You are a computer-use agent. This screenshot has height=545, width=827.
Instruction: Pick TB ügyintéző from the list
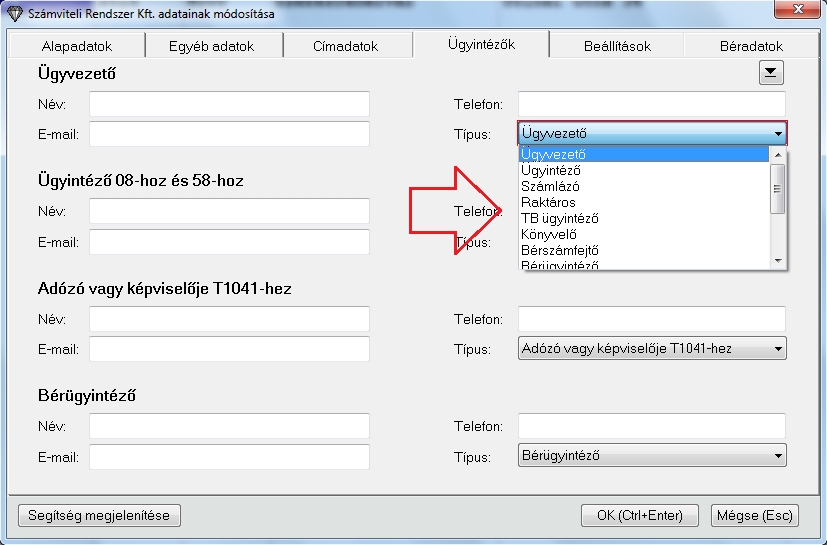[x=559, y=218]
